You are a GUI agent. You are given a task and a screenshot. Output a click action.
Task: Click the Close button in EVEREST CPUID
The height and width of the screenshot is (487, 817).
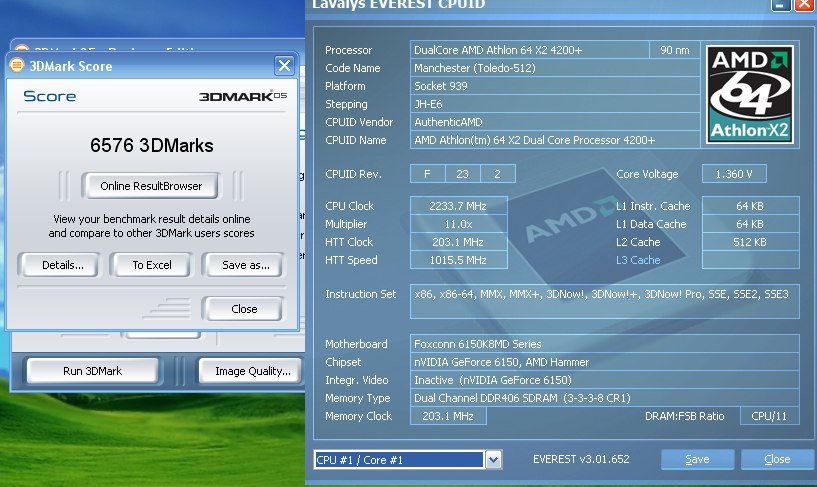click(x=777, y=459)
